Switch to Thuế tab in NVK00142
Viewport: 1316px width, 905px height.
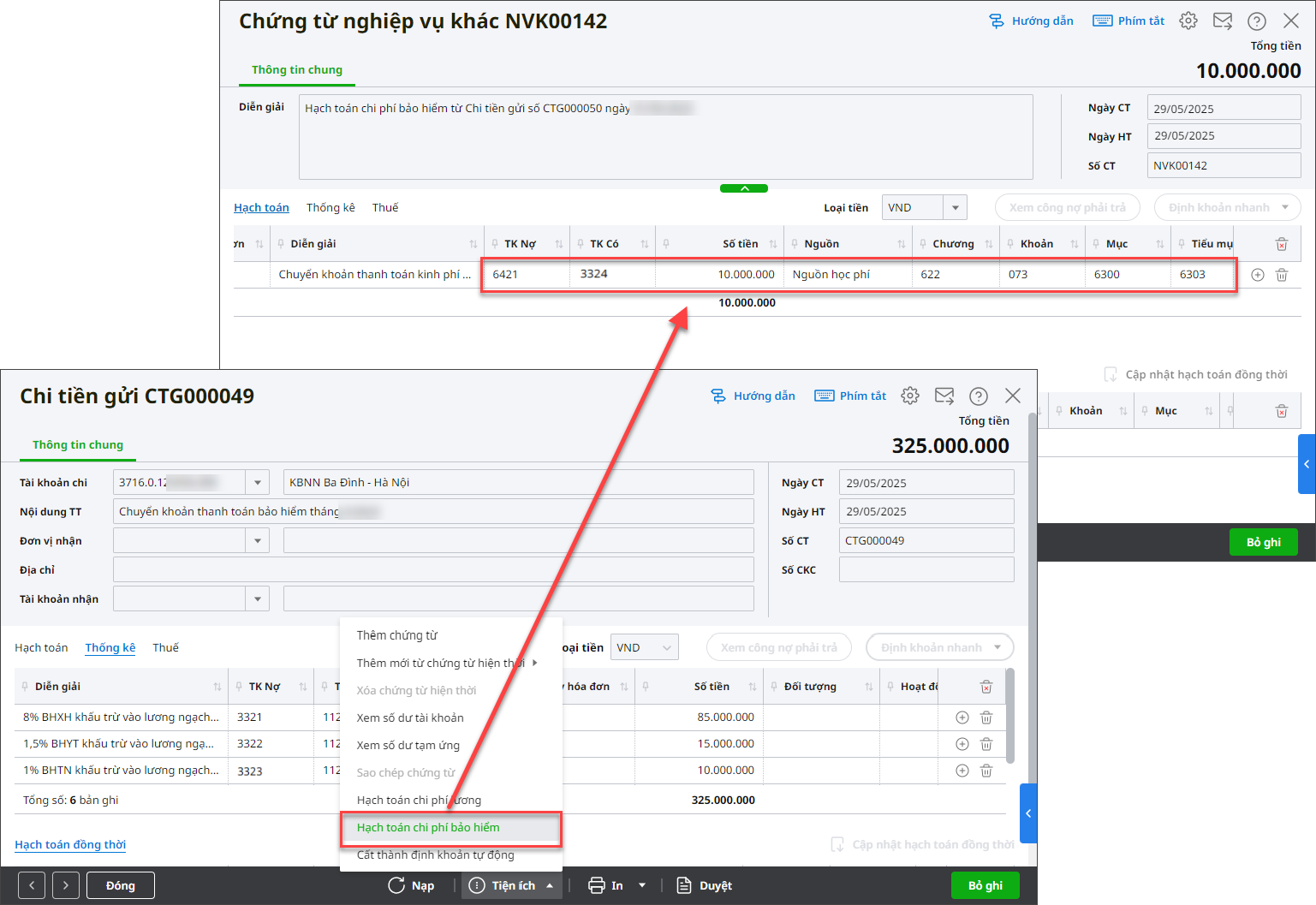pos(385,207)
